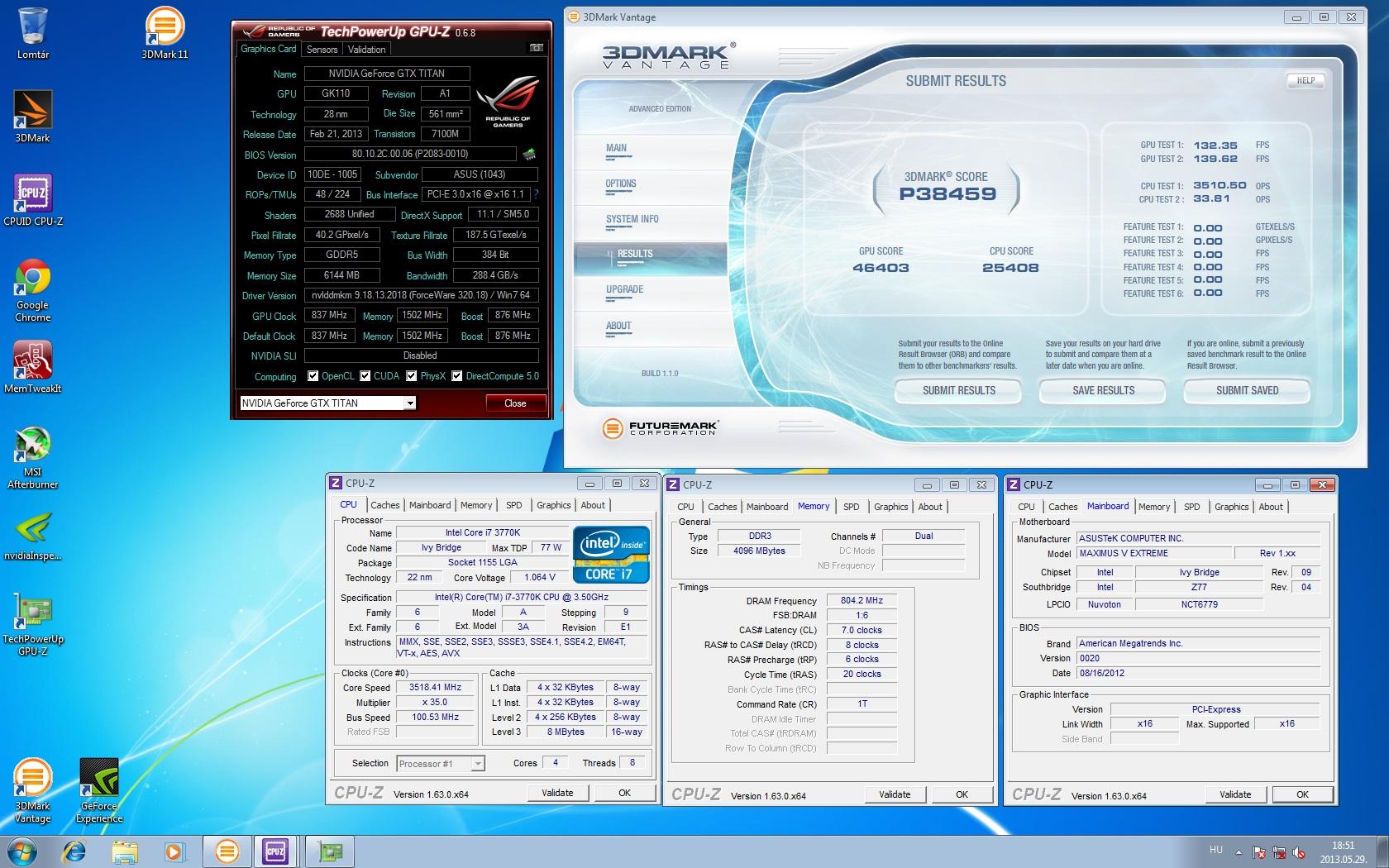Image resolution: width=1389 pixels, height=868 pixels.
Task: Open the CPUID CPU-Z desktop shortcut
Action: 33,200
